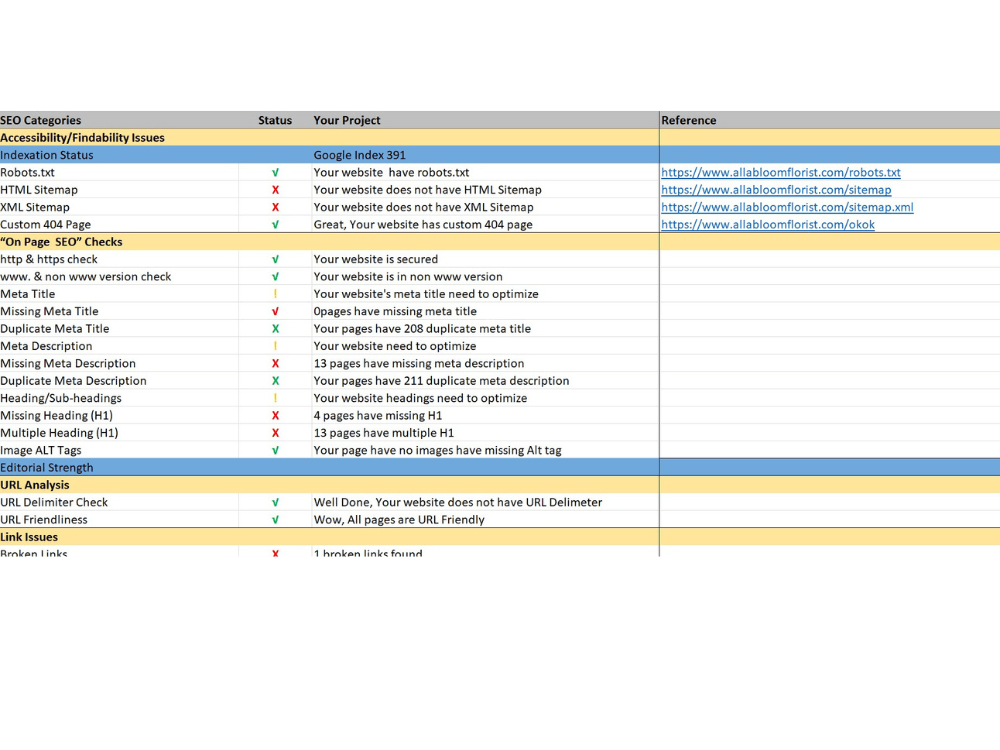Viewport: 1000px width, 750px height.
Task: Select 'Your website does not have HTML Sitemap'
Action: 485,189
